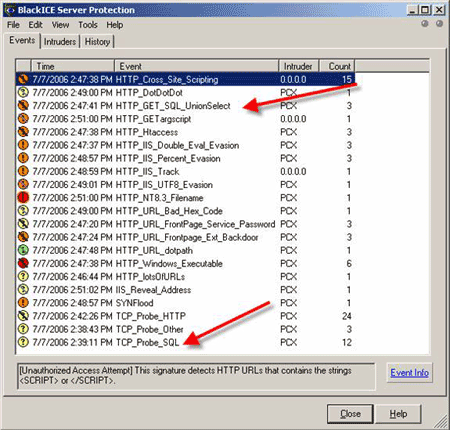Click the question icon next to HTTP_DotDotDot
Image resolution: width=450 pixels, height=430 pixels.
[x=23, y=92]
